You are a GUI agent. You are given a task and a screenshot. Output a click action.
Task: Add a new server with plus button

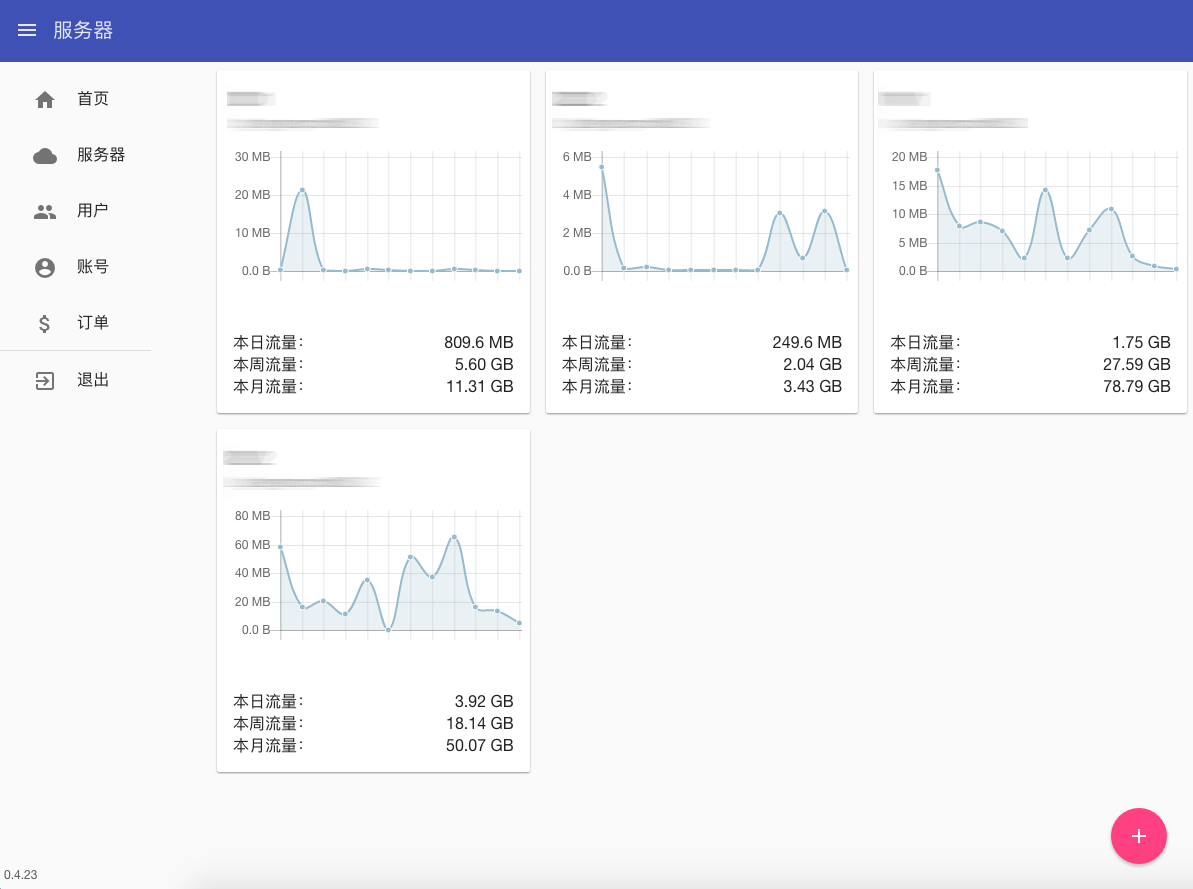[1138, 836]
